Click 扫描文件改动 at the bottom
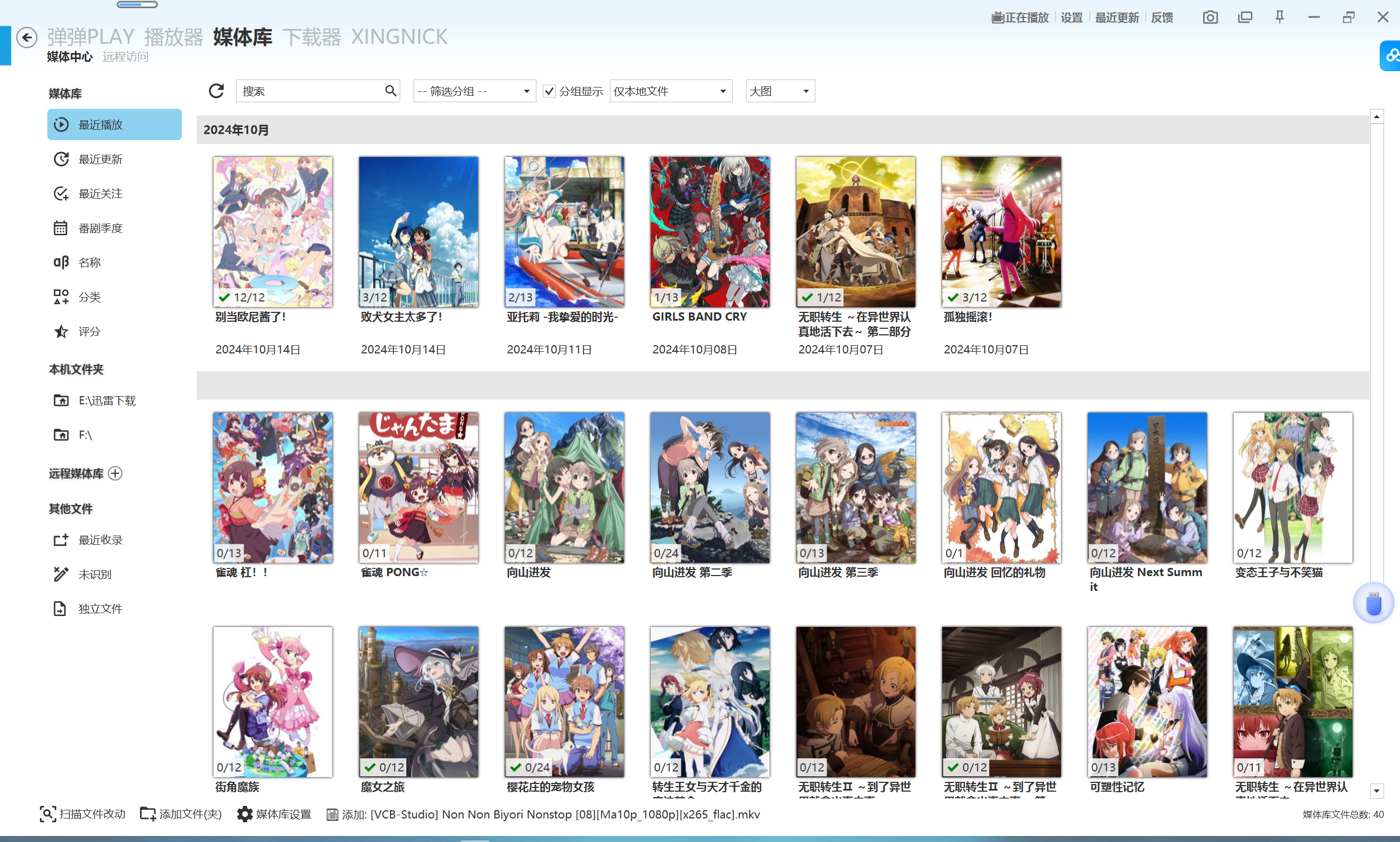The width and height of the screenshot is (1400, 842). [82, 814]
